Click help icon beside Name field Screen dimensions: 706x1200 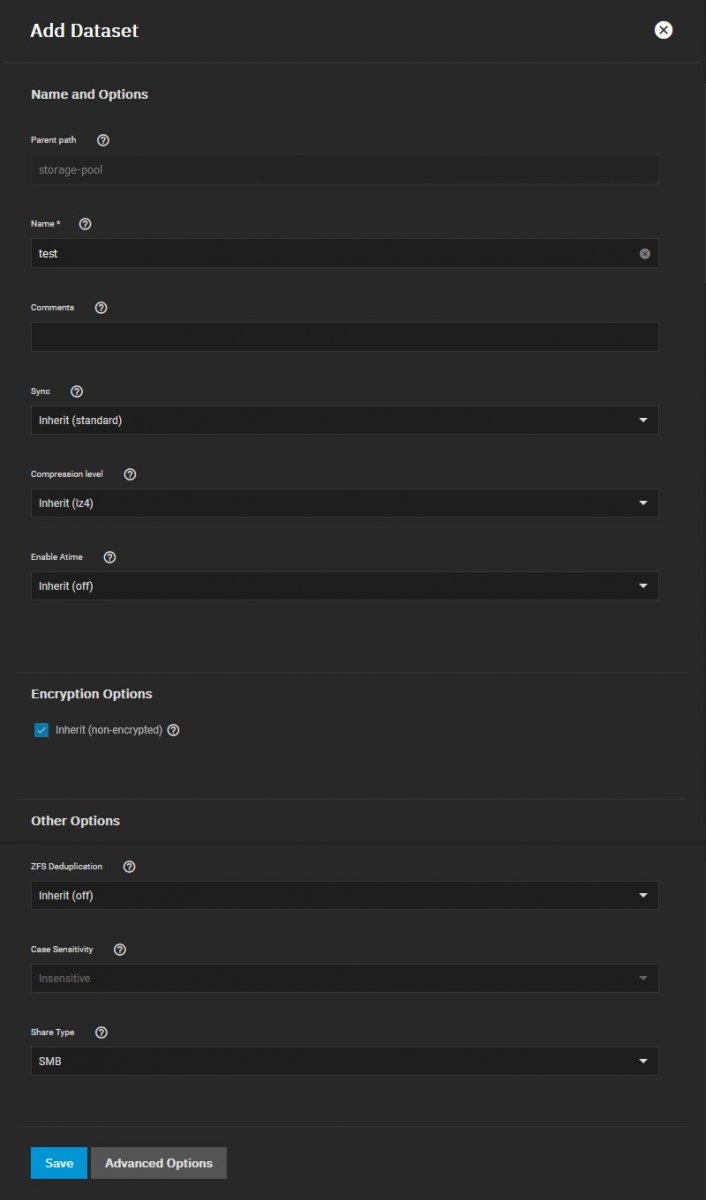[x=85, y=224]
